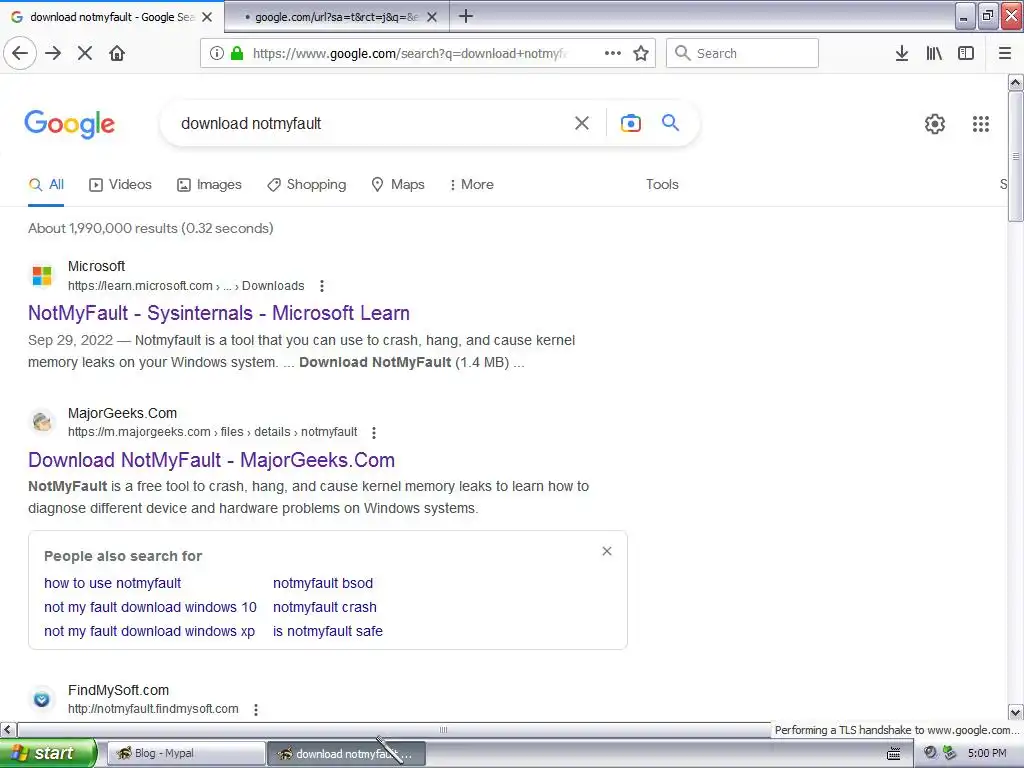Open page actions three-dot menu

tap(613, 54)
